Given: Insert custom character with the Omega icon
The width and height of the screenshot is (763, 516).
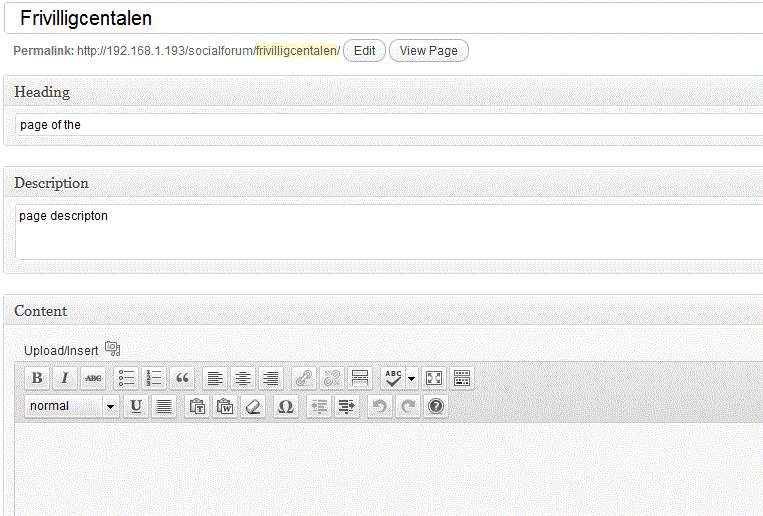Looking at the screenshot, I should click(x=286, y=406).
